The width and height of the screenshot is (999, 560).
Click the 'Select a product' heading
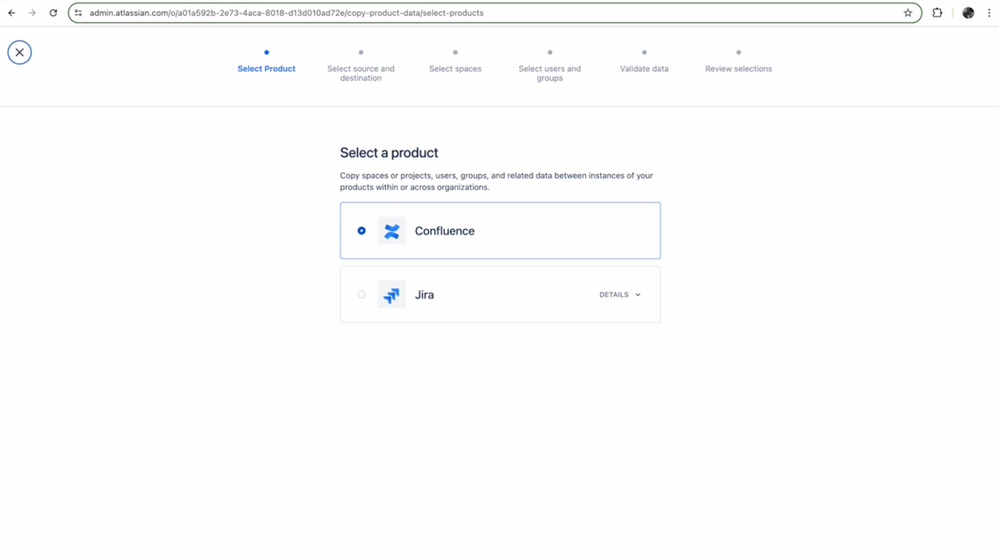(389, 153)
